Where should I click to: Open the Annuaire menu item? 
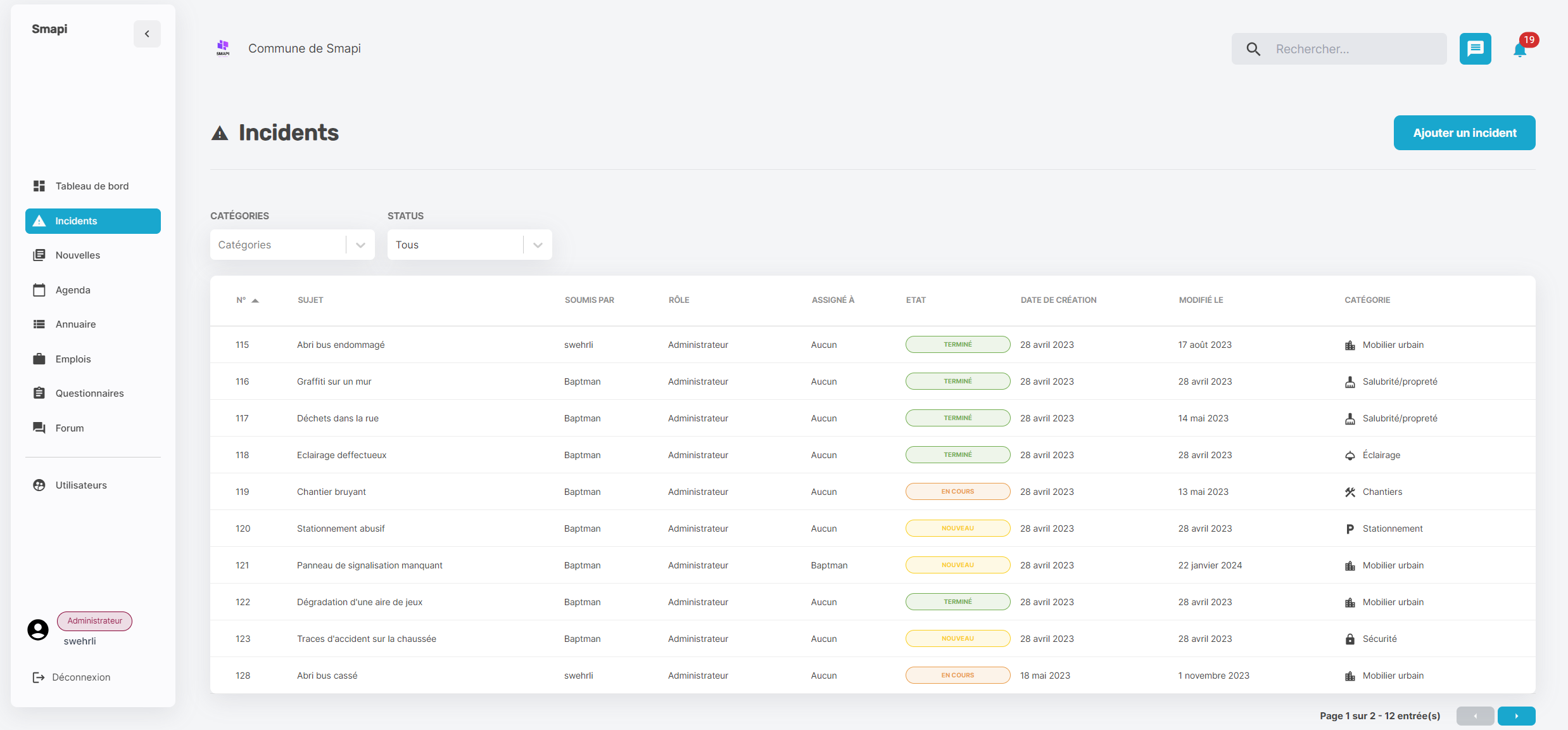point(75,324)
